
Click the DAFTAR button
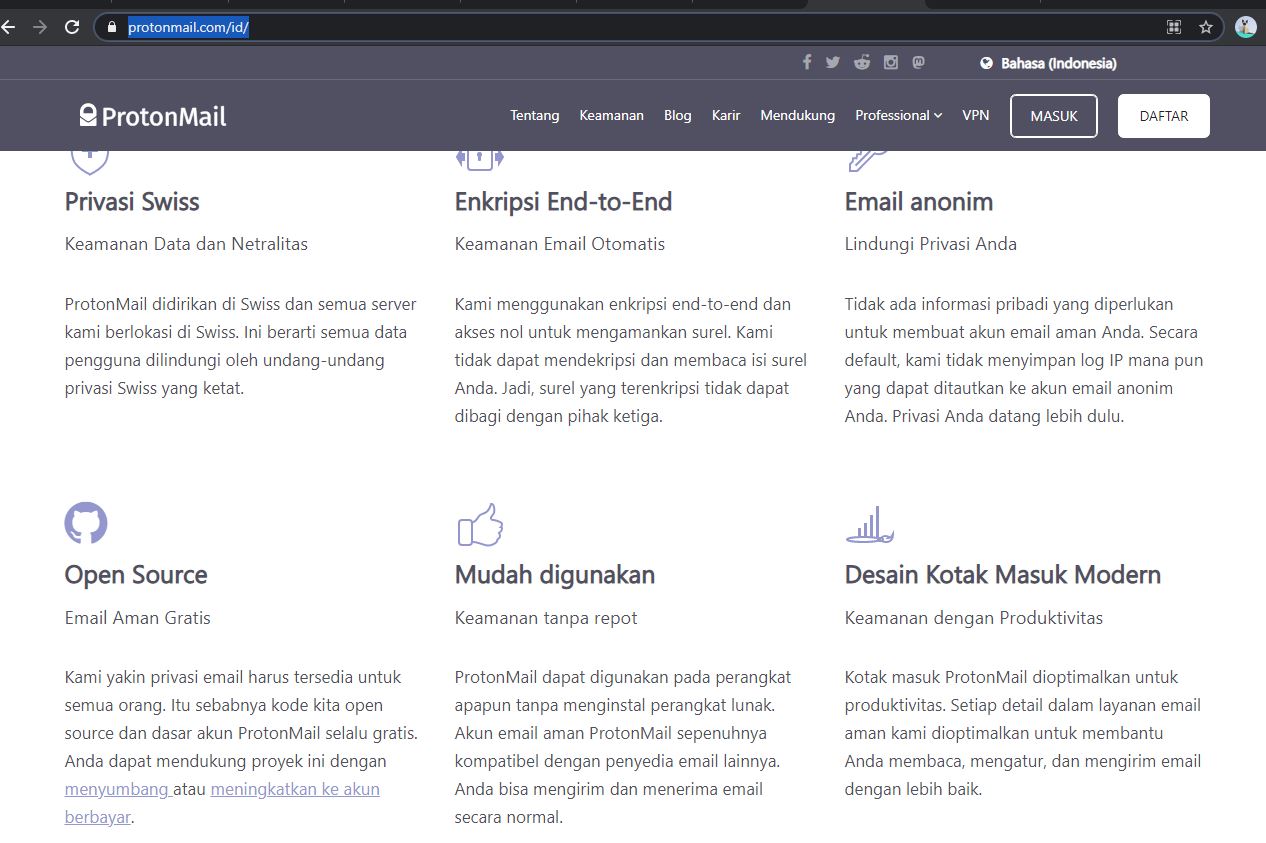click(1164, 116)
